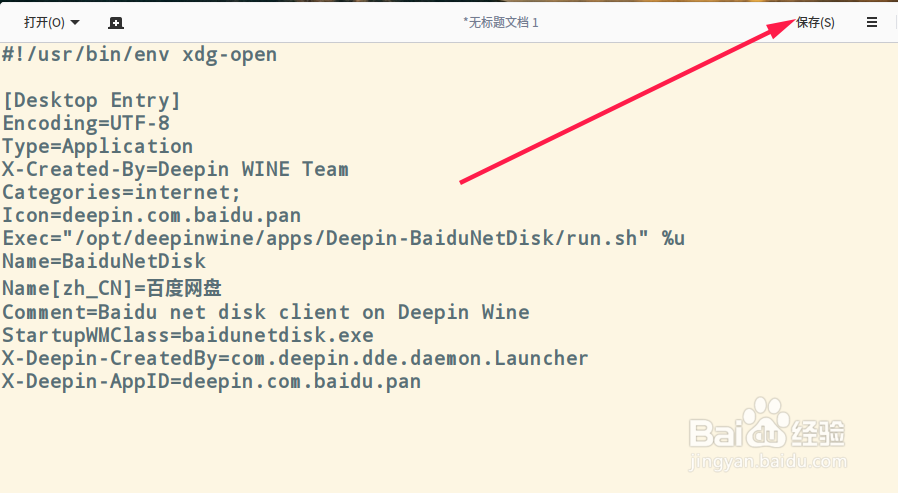This screenshot has width=898, height=493.
Task: Click the Comment=Baidu net disk client line
Action: click(x=266, y=313)
